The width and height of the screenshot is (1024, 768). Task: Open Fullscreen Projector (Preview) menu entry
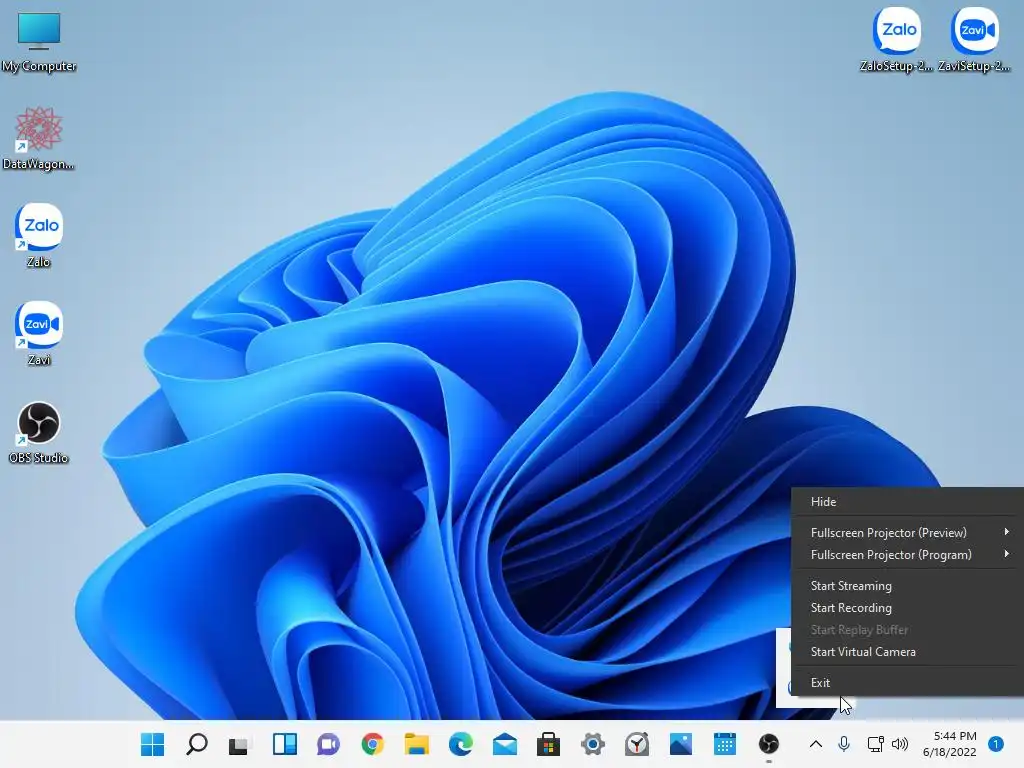pos(908,533)
